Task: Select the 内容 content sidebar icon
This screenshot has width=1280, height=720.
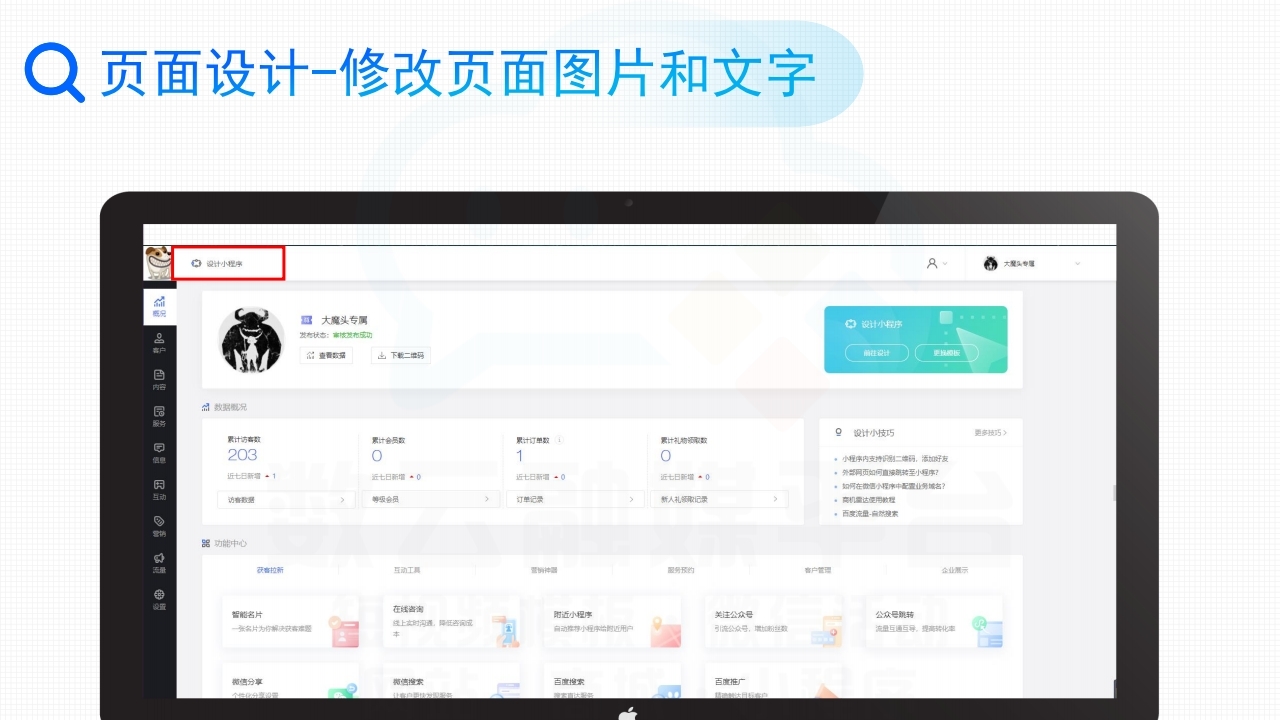Action: (159, 379)
